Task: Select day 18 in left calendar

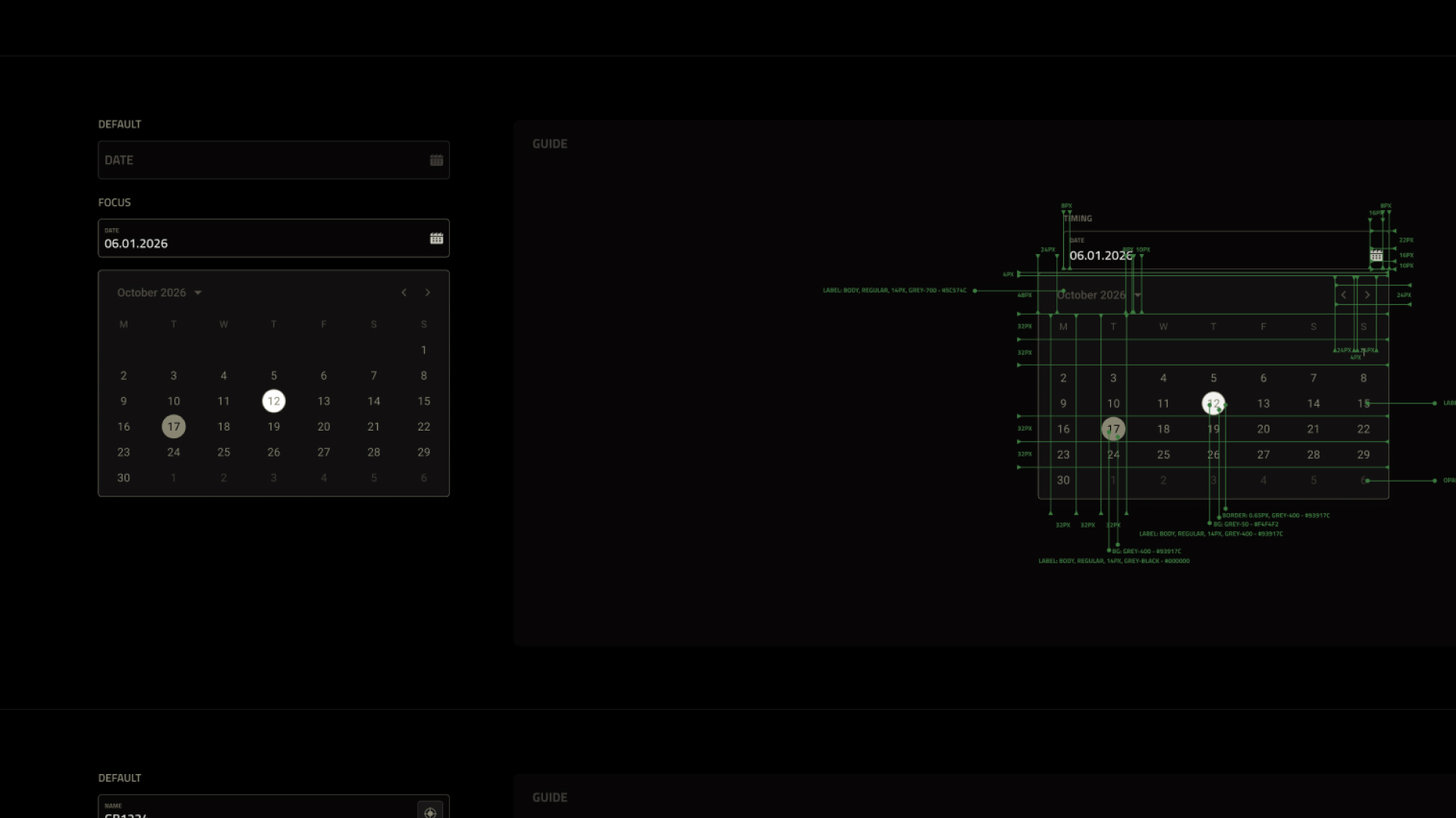Action: (224, 427)
